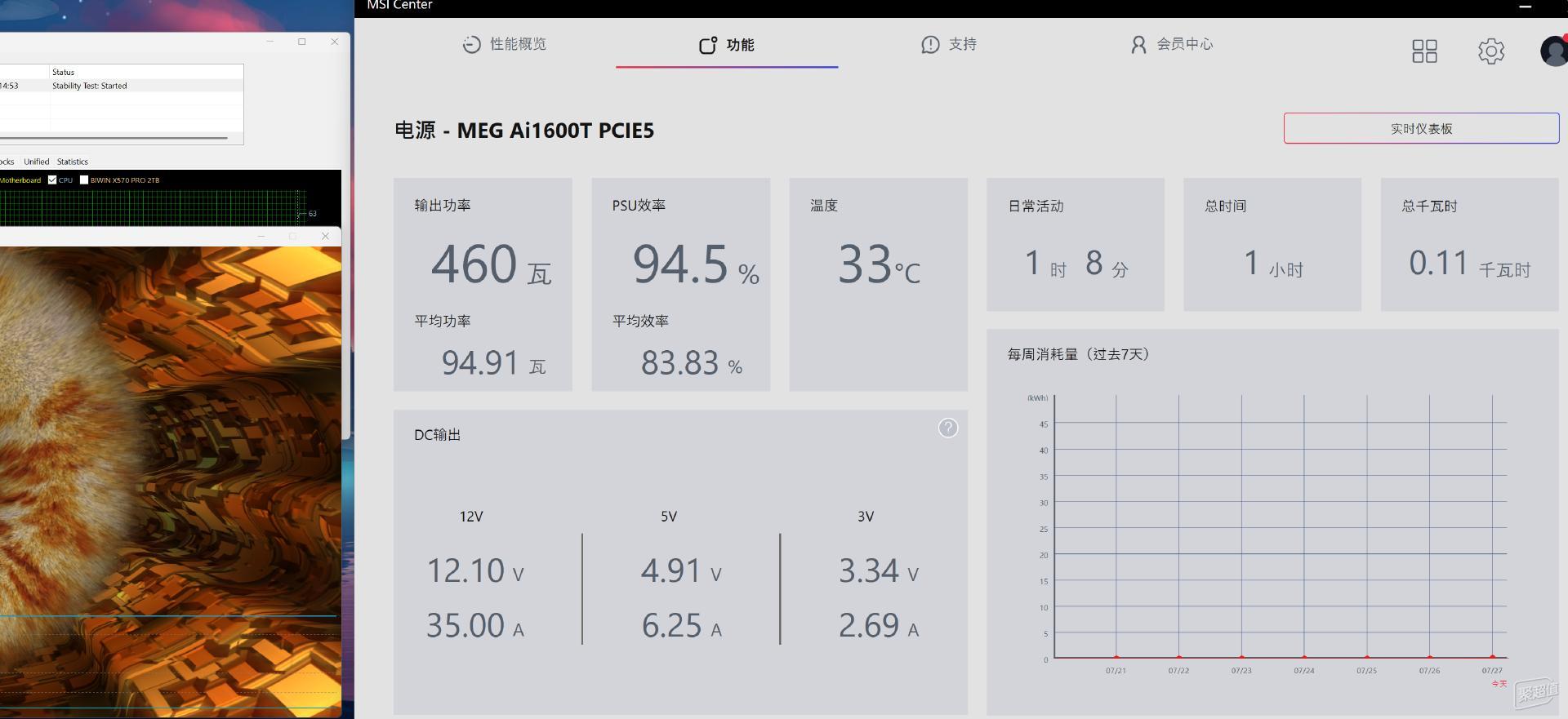
Task: Open MSI Center settings gear
Action: [x=1491, y=51]
